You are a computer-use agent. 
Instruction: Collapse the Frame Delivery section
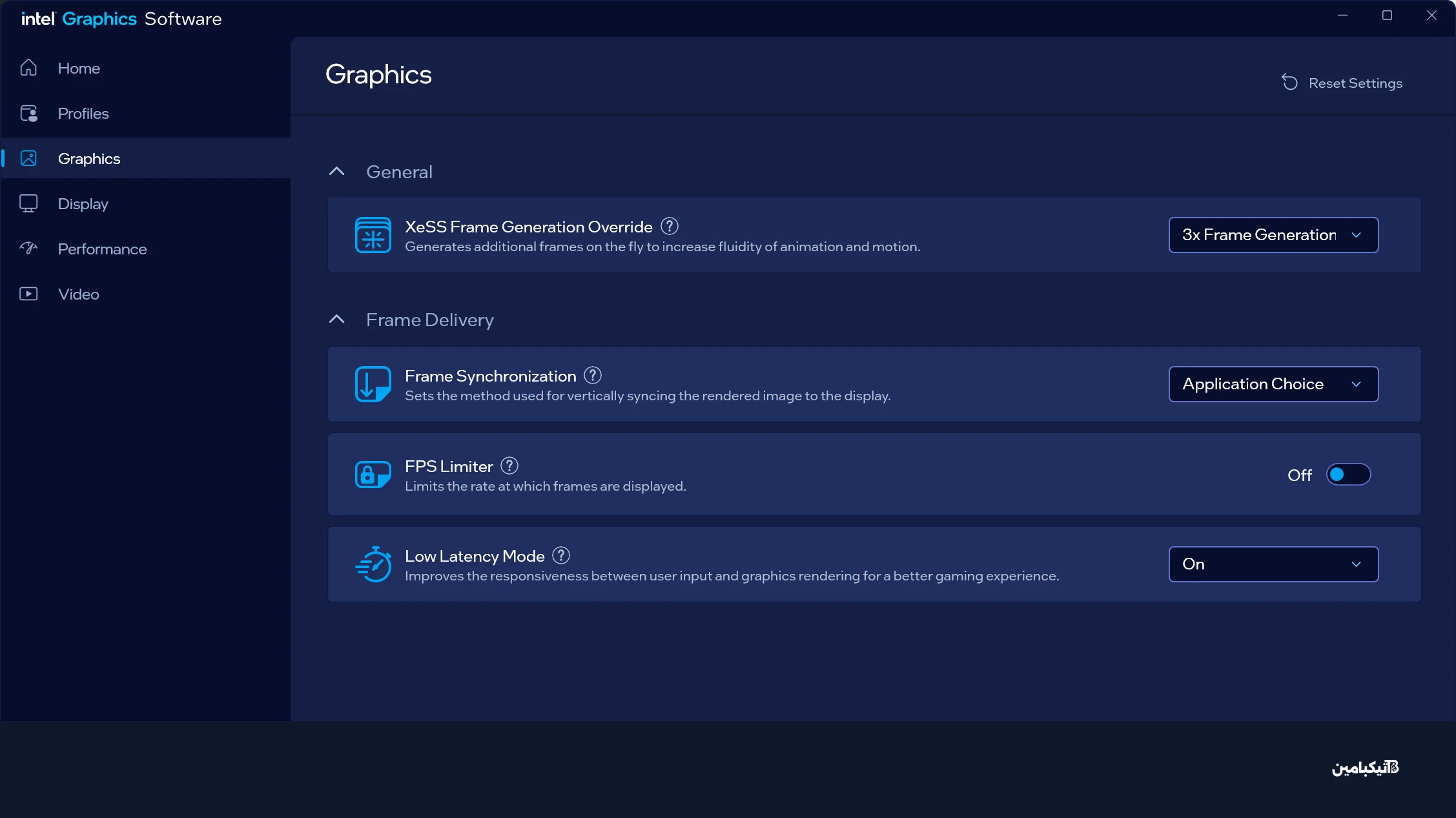pyautogui.click(x=336, y=320)
